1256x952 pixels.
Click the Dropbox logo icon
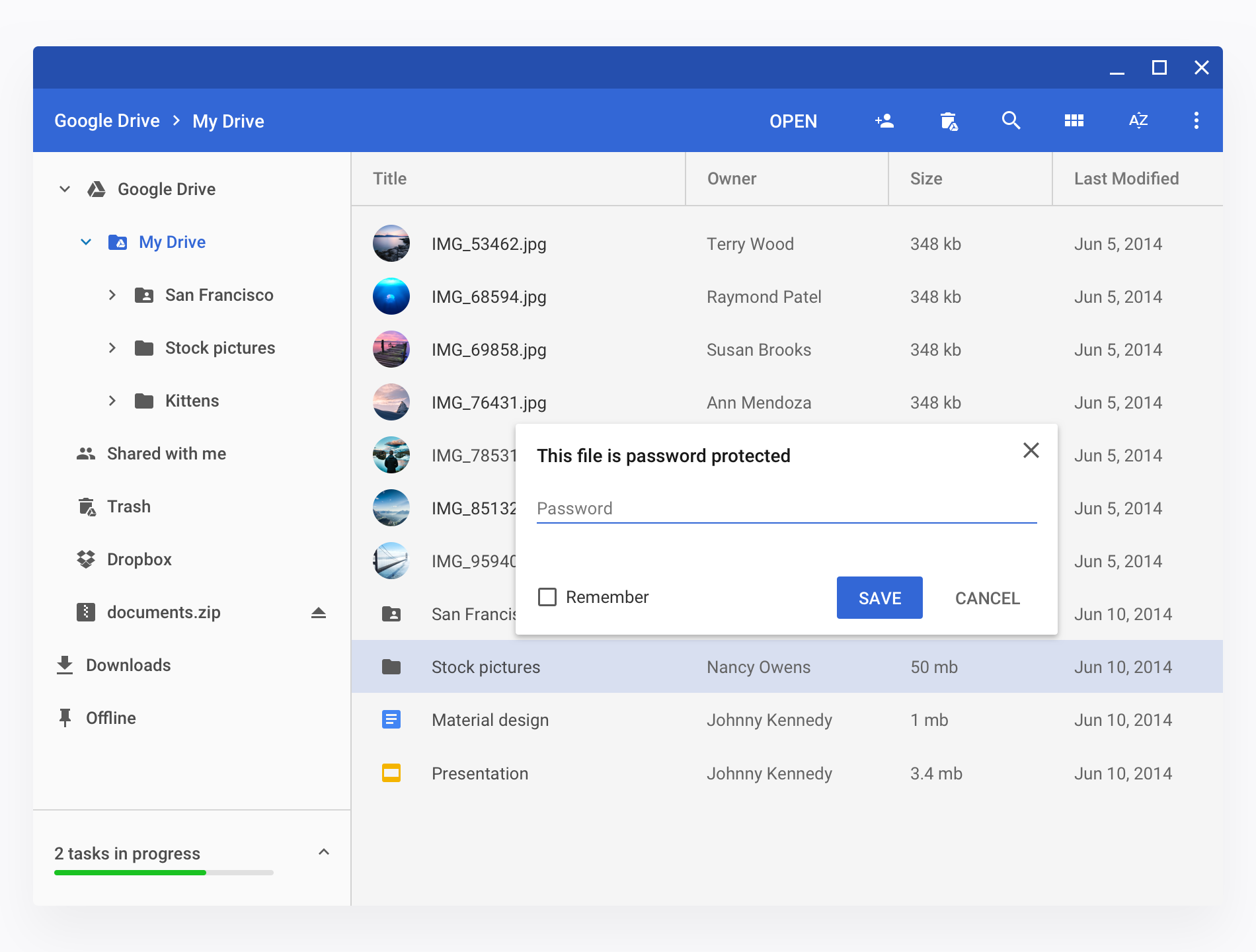pos(86,559)
